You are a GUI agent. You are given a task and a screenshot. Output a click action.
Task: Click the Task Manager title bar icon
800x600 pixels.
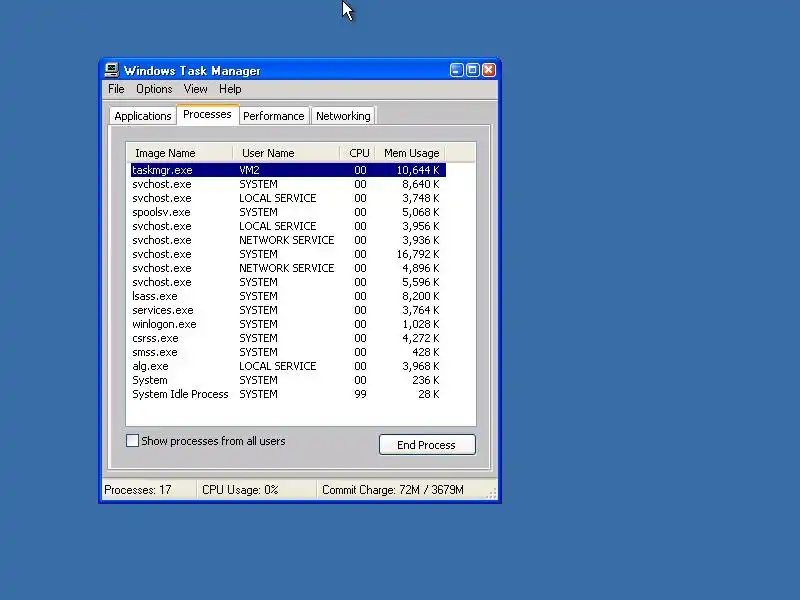(111, 70)
